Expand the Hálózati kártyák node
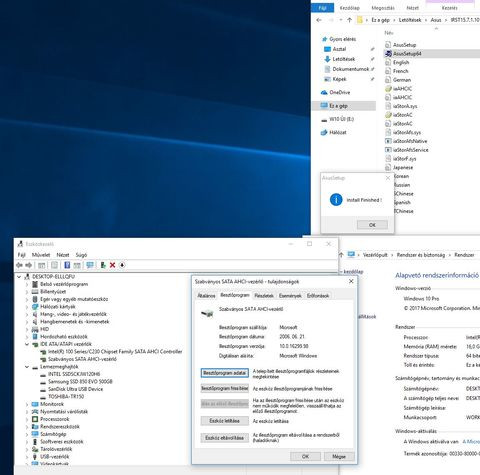 tap(27, 307)
